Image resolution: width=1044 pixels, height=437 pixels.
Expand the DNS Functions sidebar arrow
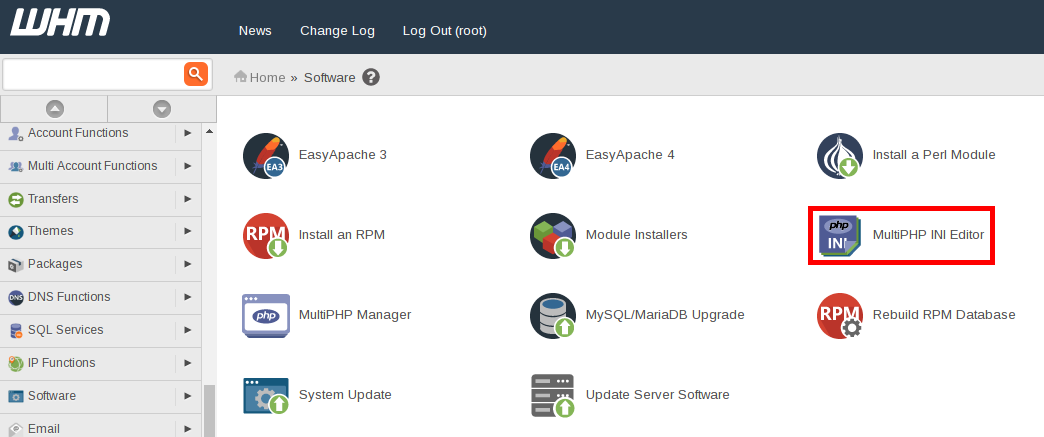(x=188, y=297)
